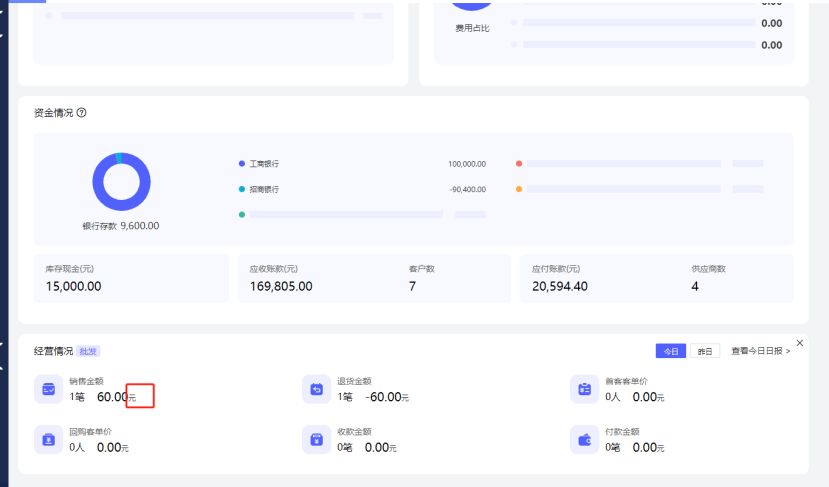Click the 银行存款 donut chart

pyautogui.click(x=121, y=182)
